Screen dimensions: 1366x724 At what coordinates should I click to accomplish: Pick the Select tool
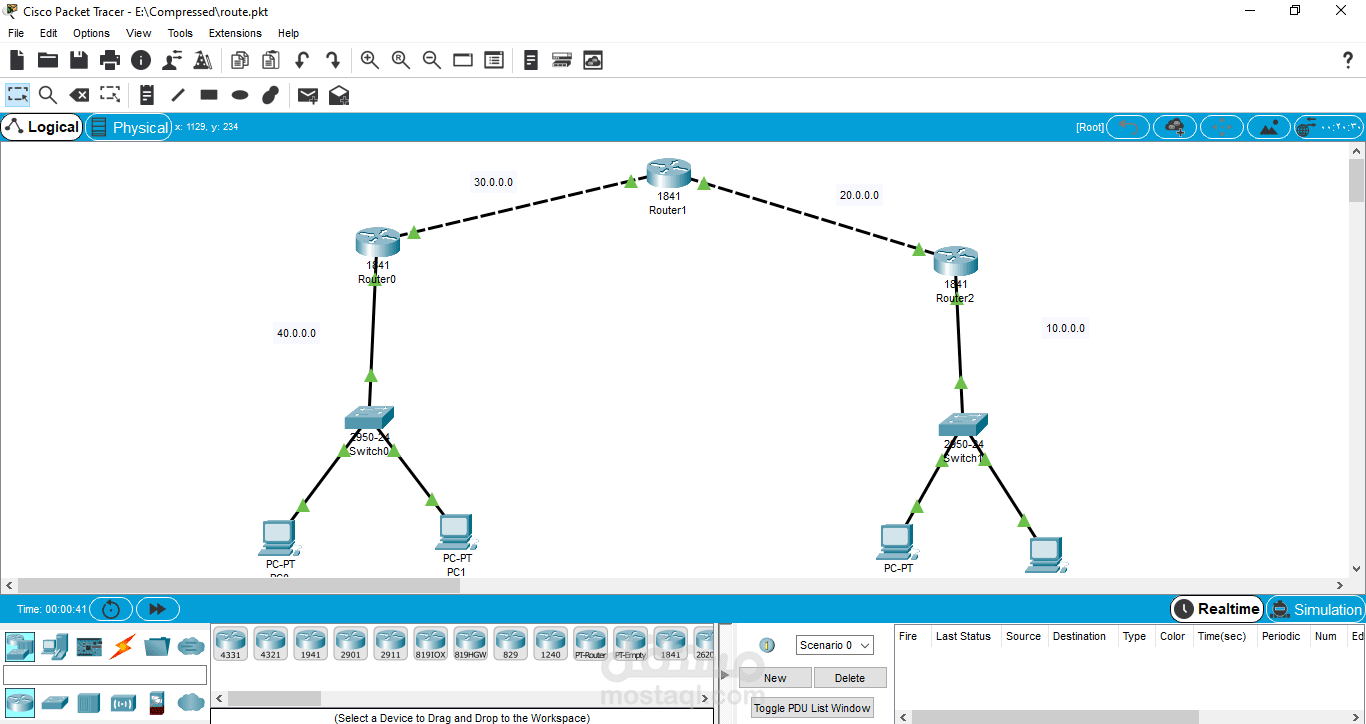coord(18,95)
